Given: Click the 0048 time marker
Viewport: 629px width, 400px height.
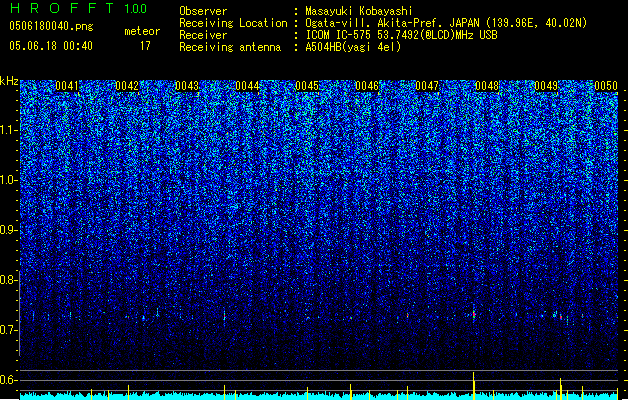Looking at the screenshot, I should 487,86.
